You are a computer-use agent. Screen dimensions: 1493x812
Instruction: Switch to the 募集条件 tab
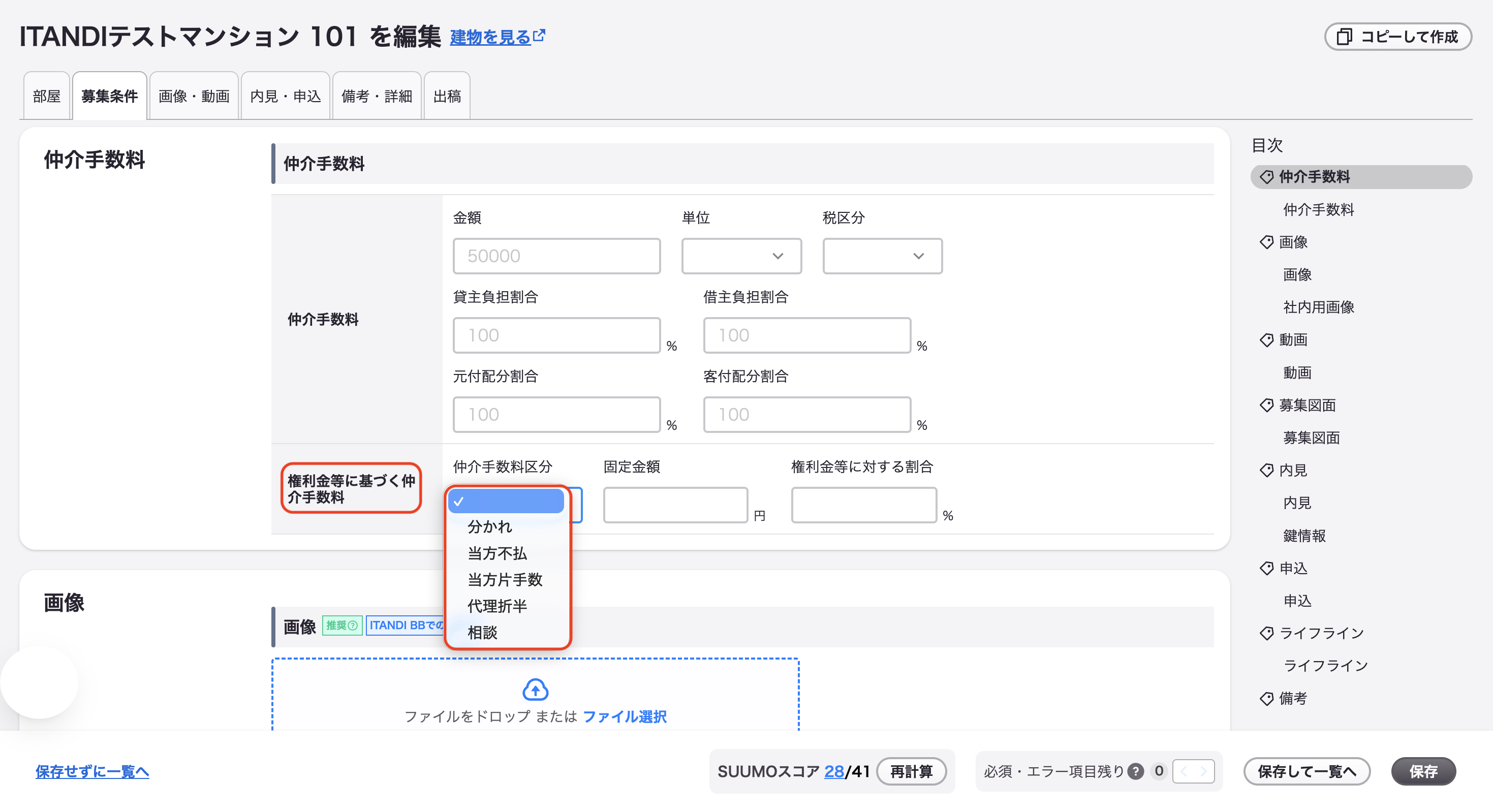[110, 96]
